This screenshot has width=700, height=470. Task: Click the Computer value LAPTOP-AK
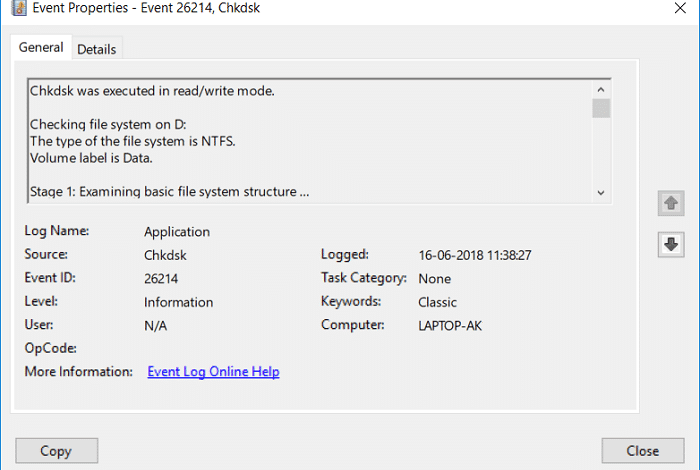pyautogui.click(x=450, y=326)
